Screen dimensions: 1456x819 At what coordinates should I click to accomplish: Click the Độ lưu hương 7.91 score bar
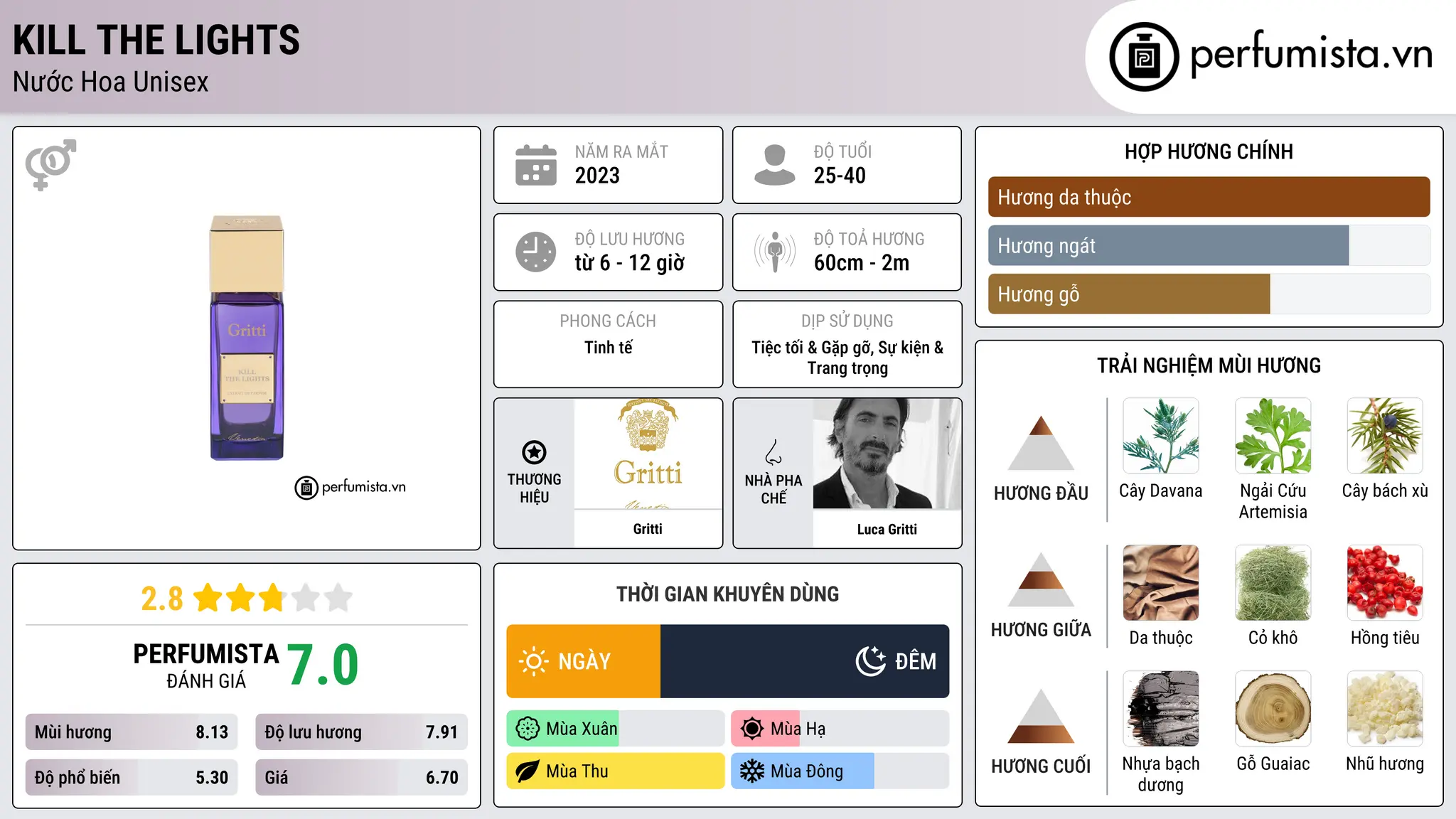361,732
